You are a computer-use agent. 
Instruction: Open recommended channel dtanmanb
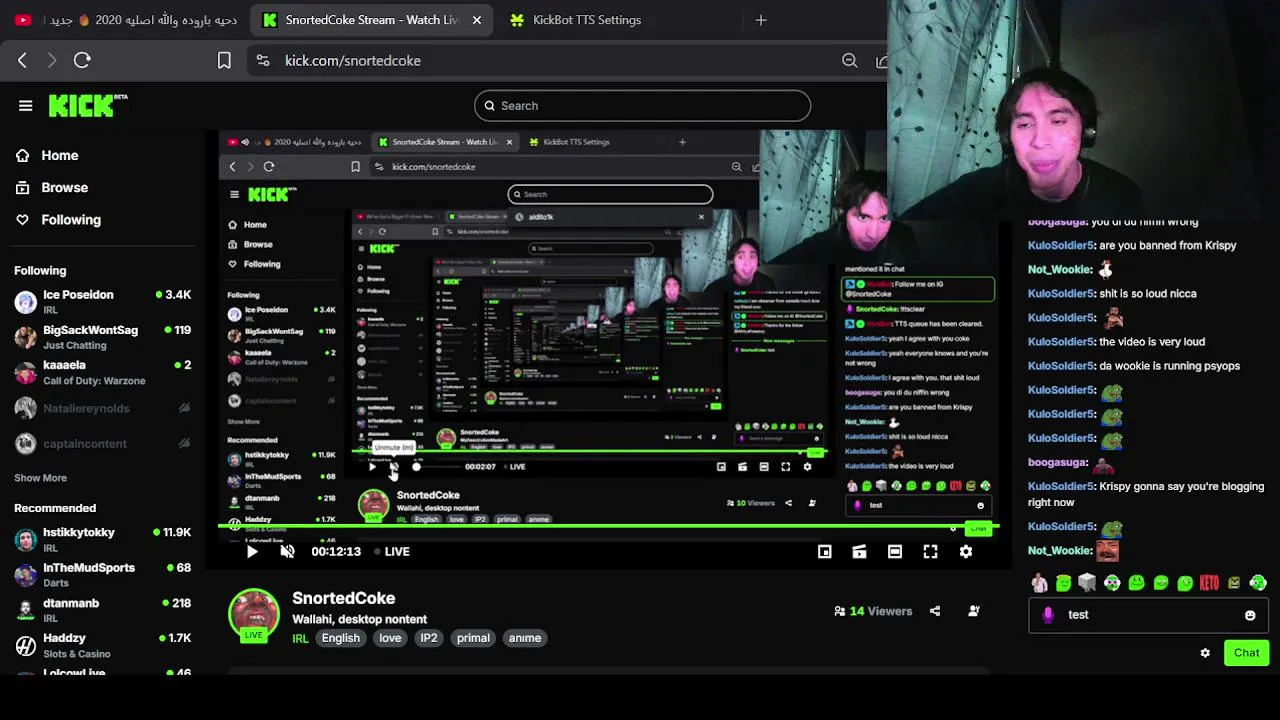coord(103,610)
